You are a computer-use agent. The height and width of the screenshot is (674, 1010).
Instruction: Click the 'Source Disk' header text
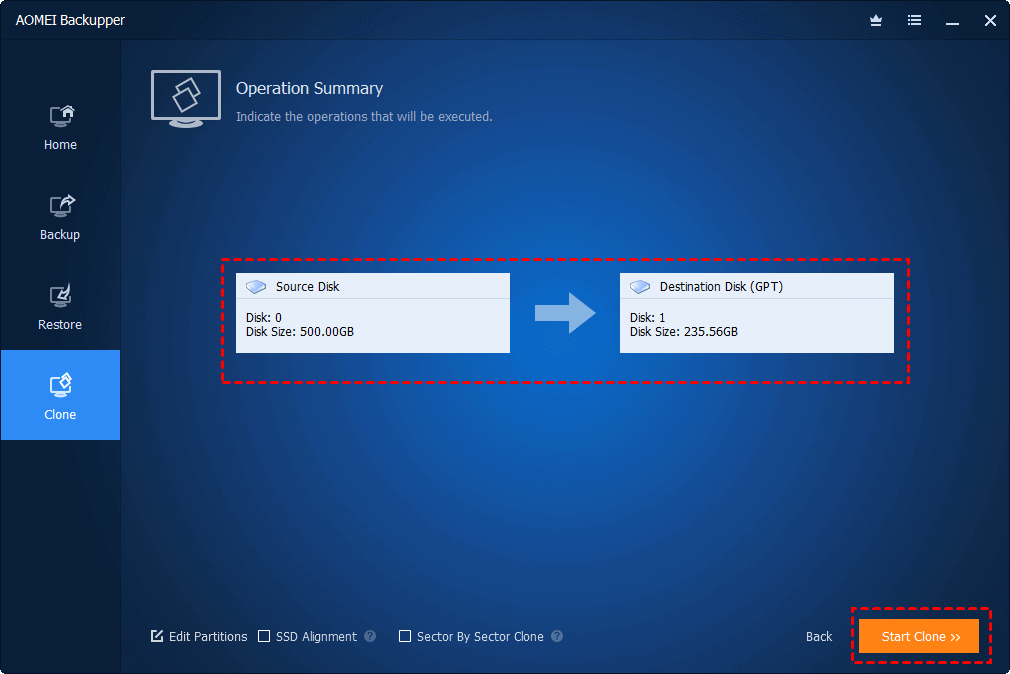307,287
